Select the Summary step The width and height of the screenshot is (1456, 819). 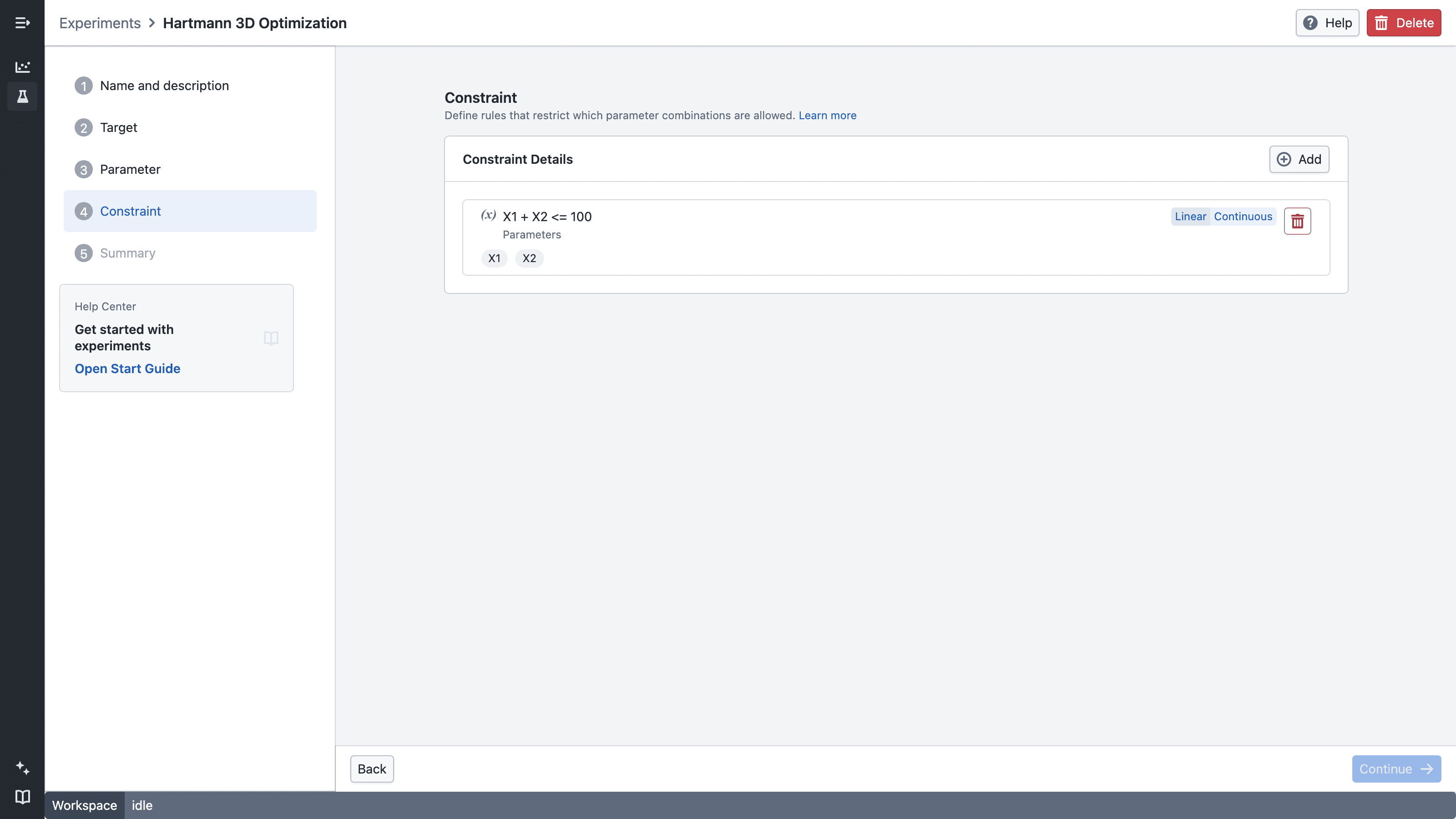click(x=190, y=253)
